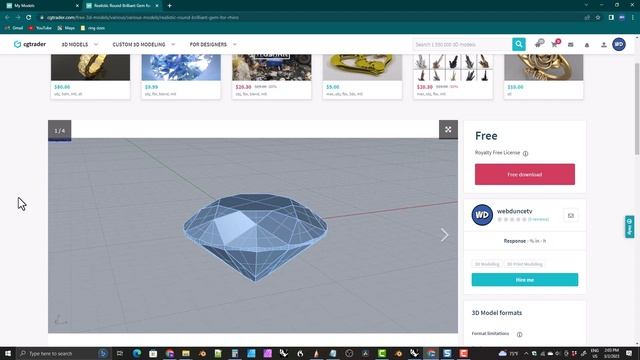Open Task View on the taskbar

point(120,353)
